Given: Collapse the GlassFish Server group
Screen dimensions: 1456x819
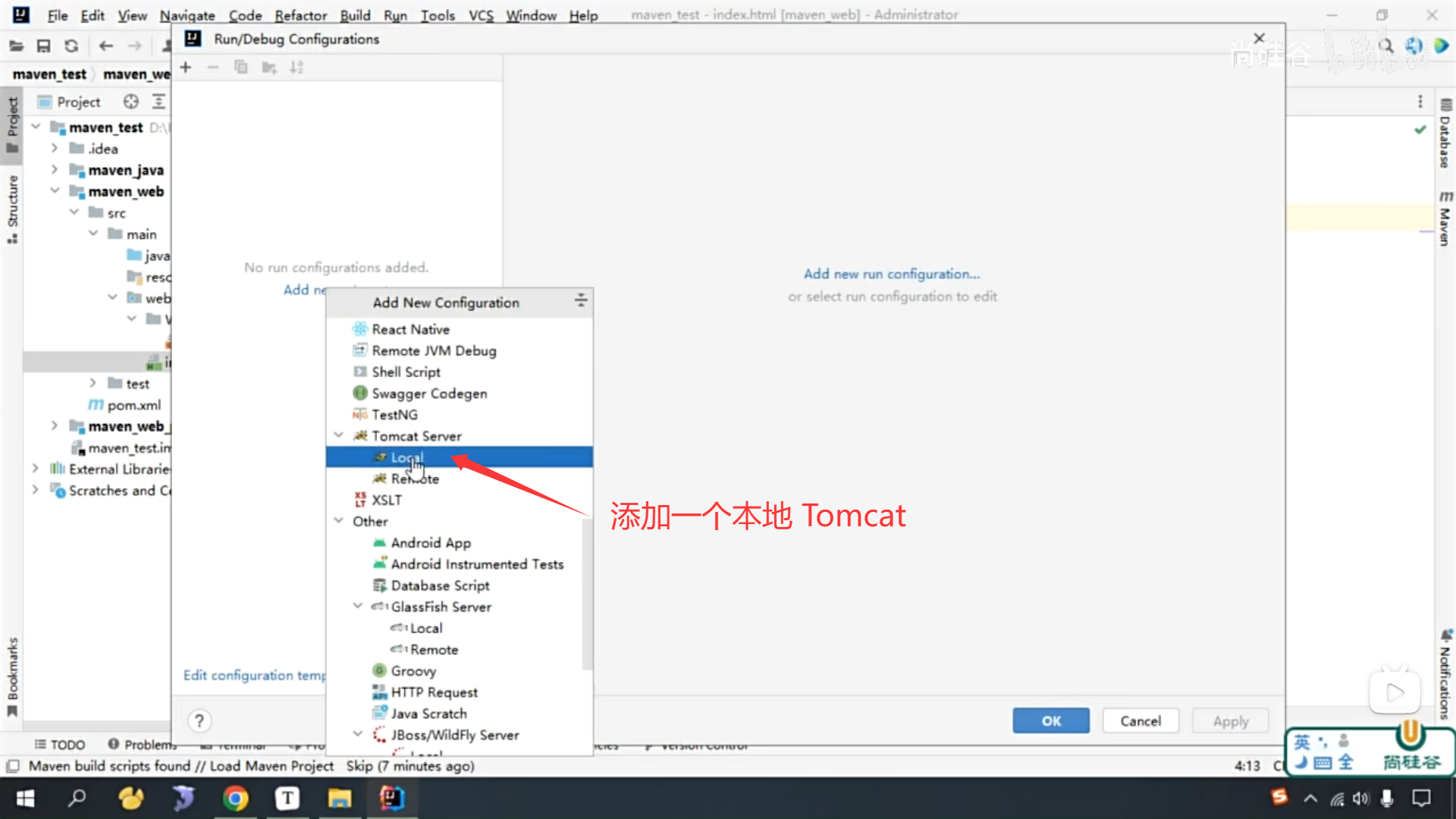Looking at the screenshot, I should tap(358, 606).
